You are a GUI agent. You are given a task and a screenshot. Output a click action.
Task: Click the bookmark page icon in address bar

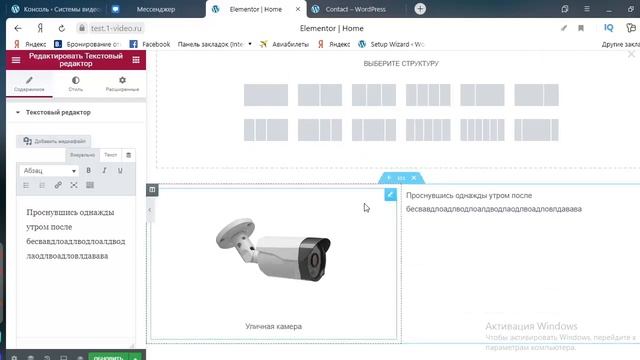(x=581, y=28)
